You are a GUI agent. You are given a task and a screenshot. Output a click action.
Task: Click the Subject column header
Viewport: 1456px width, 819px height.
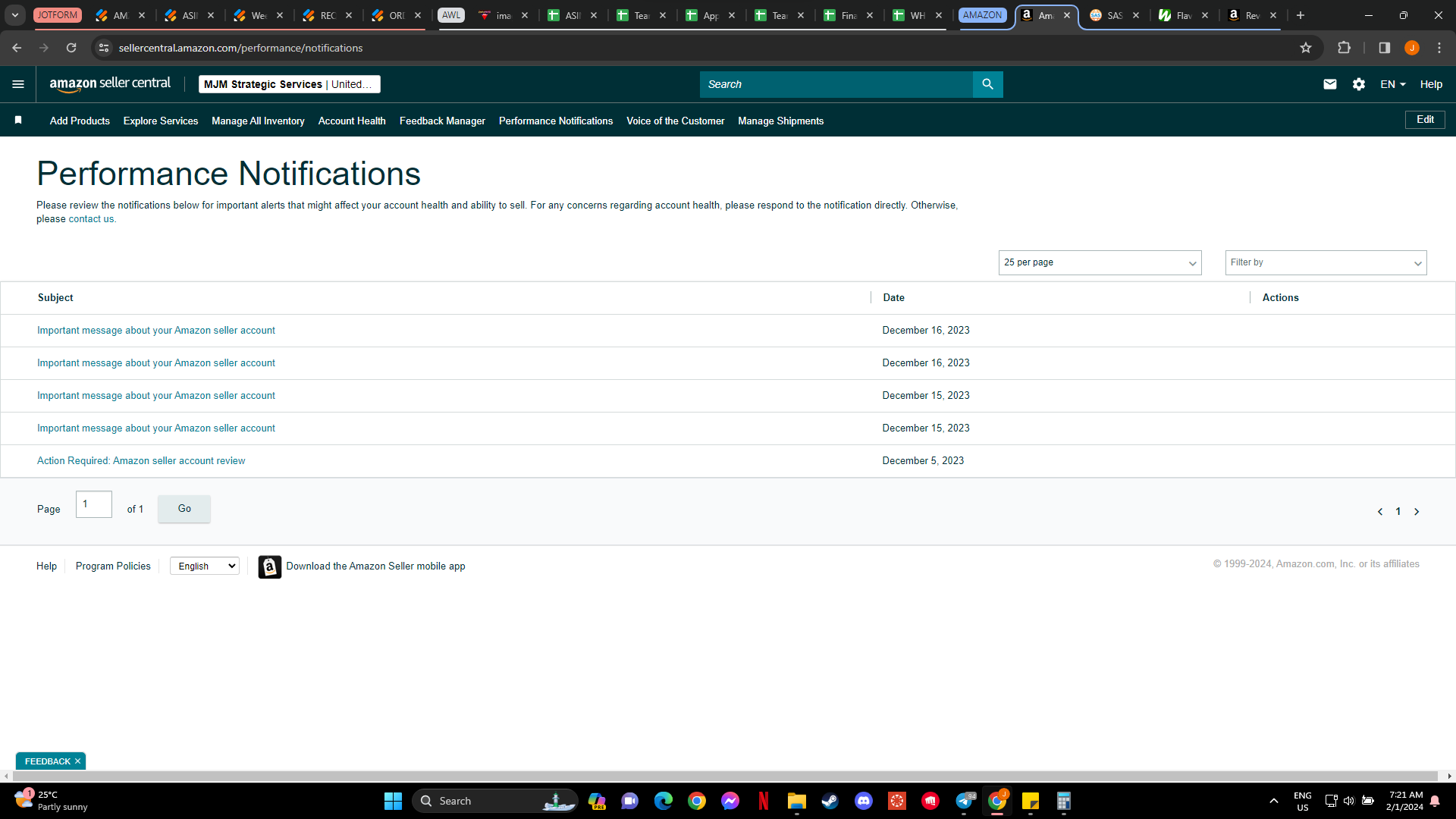[55, 298]
